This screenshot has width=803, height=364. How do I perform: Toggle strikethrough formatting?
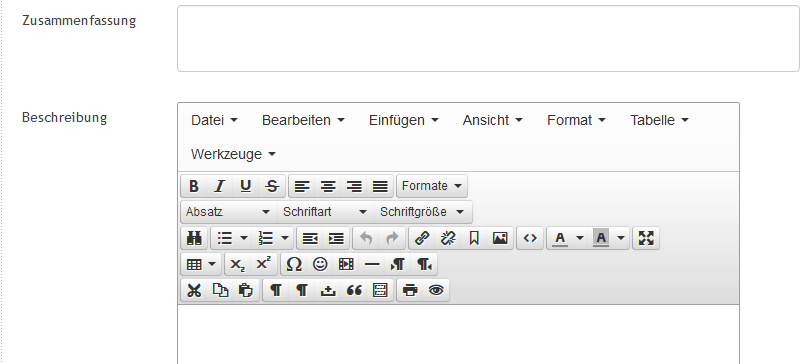[272, 186]
